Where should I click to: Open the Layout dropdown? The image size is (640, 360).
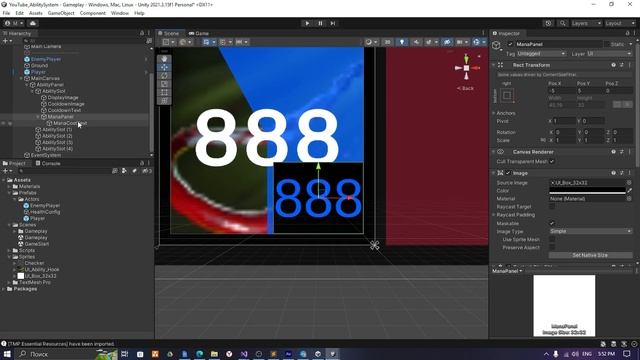click(619, 23)
